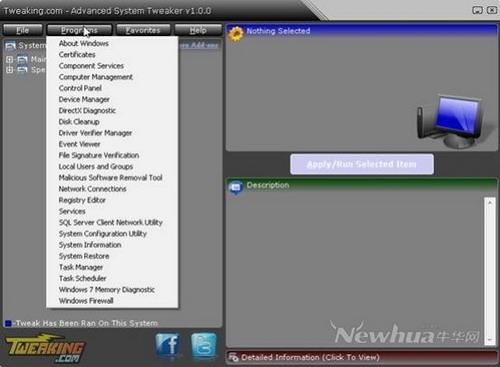
Task: Click the Description panel scrollbar down arrow
Action: pos(490,339)
